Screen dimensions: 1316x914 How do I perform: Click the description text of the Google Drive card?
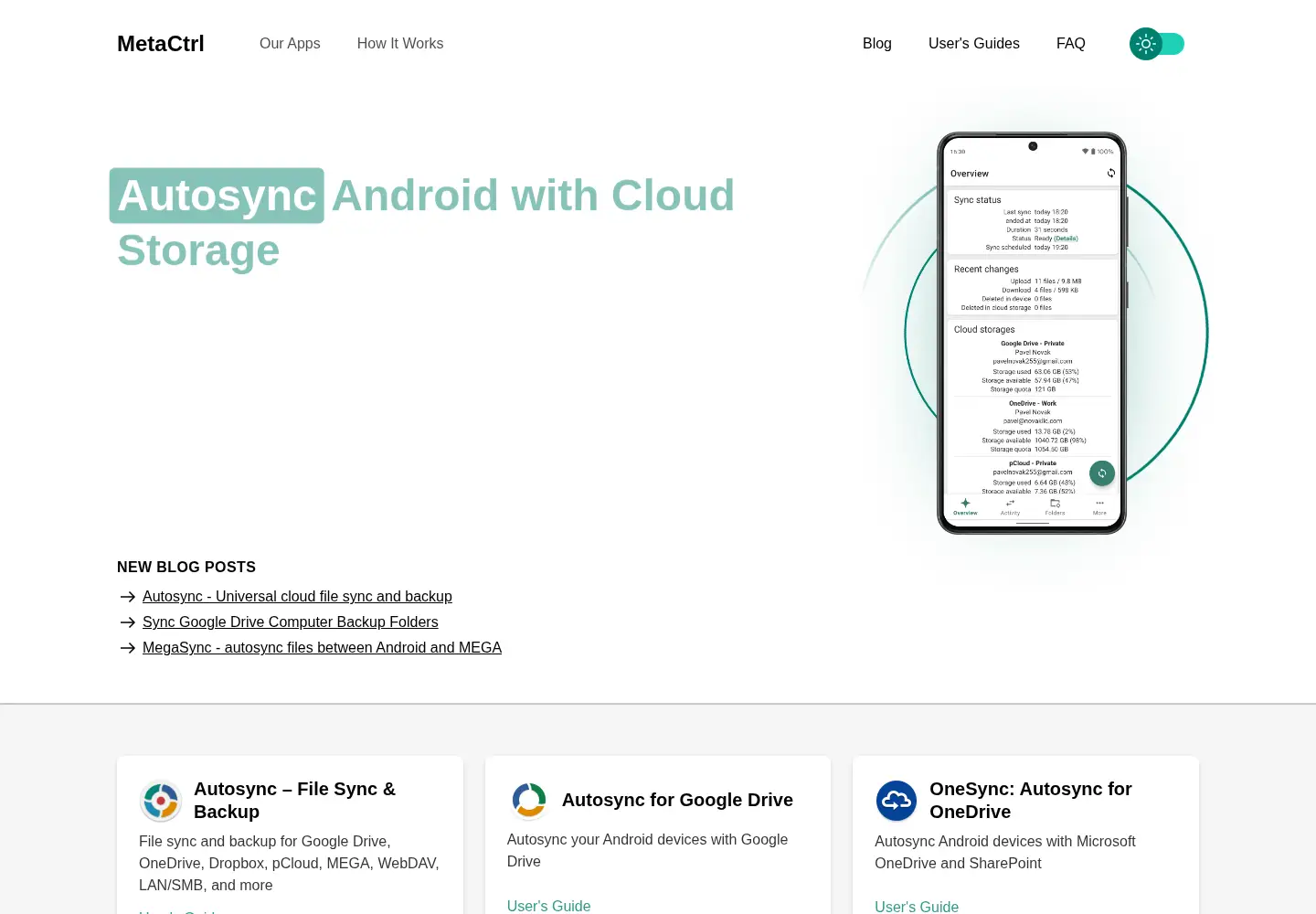[x=647, y=851]
